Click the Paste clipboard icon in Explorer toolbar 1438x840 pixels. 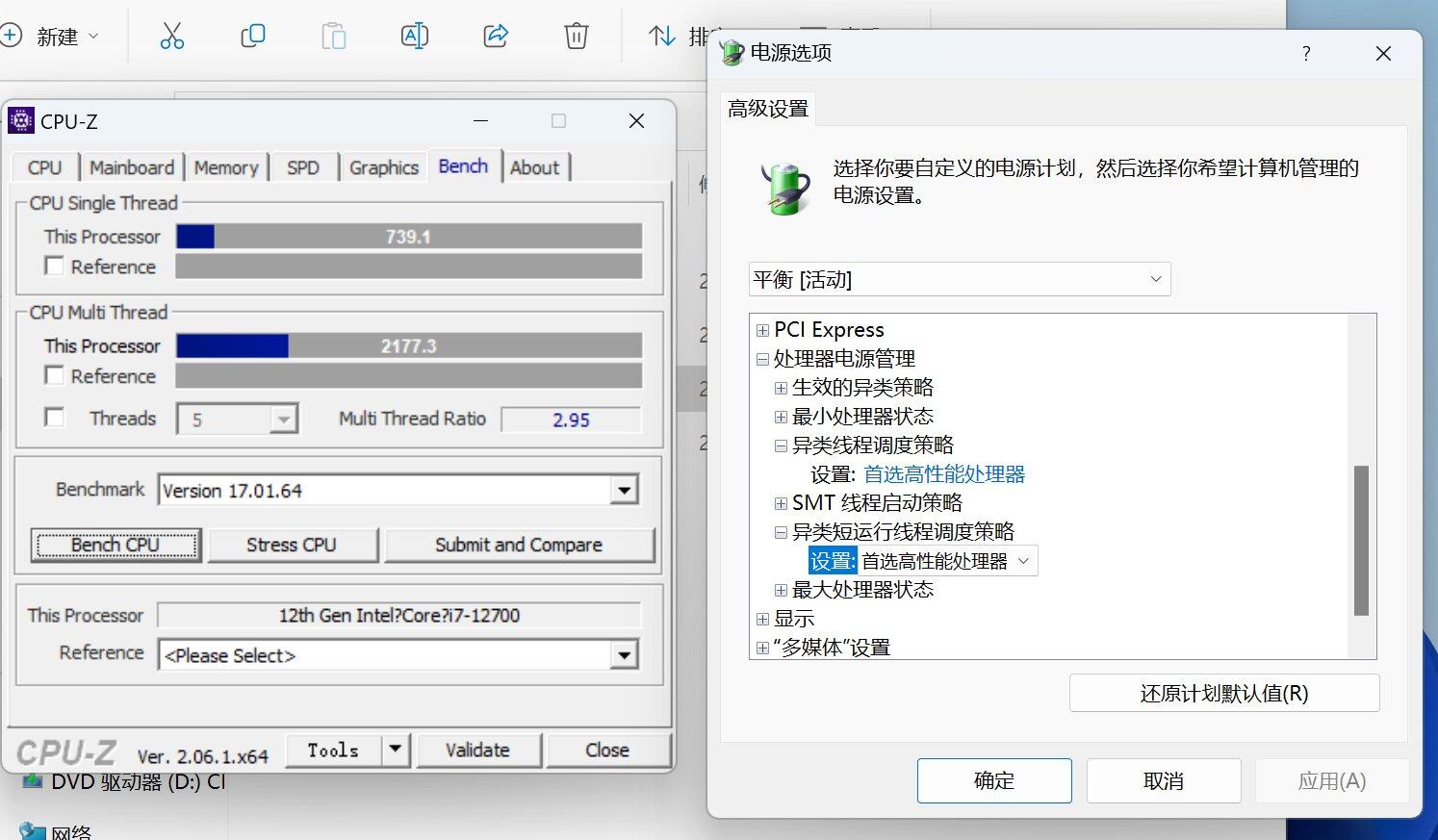[x=333, y=37]
